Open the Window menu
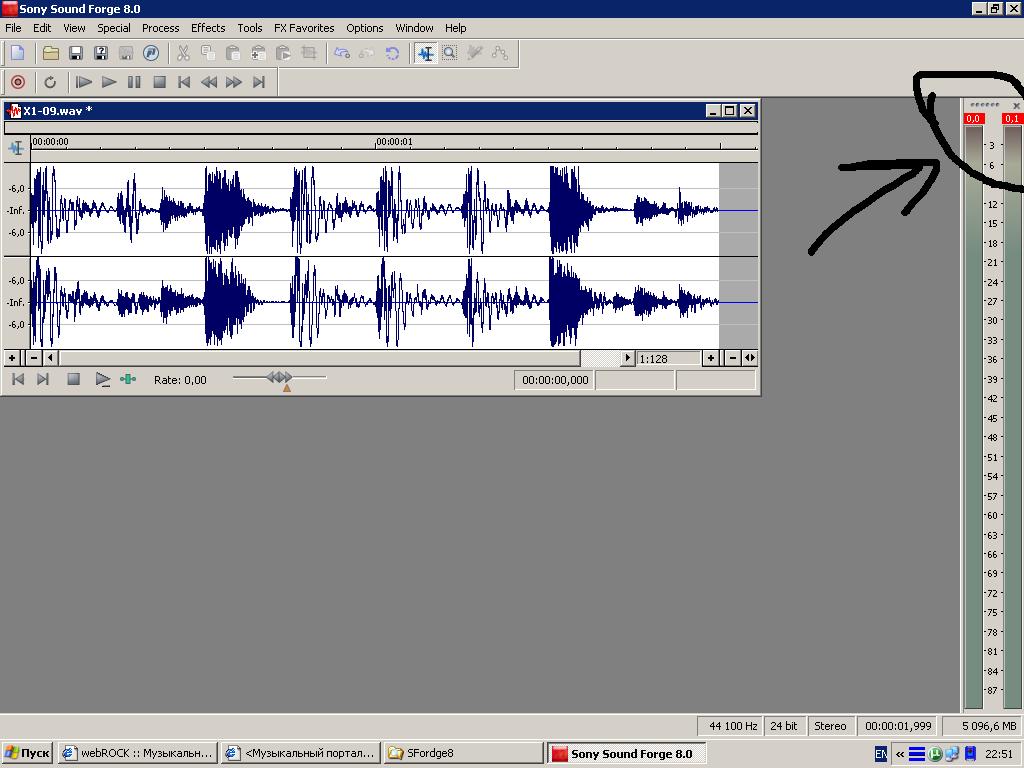Viewport: 1024px width, 768px height. [414, 28]
